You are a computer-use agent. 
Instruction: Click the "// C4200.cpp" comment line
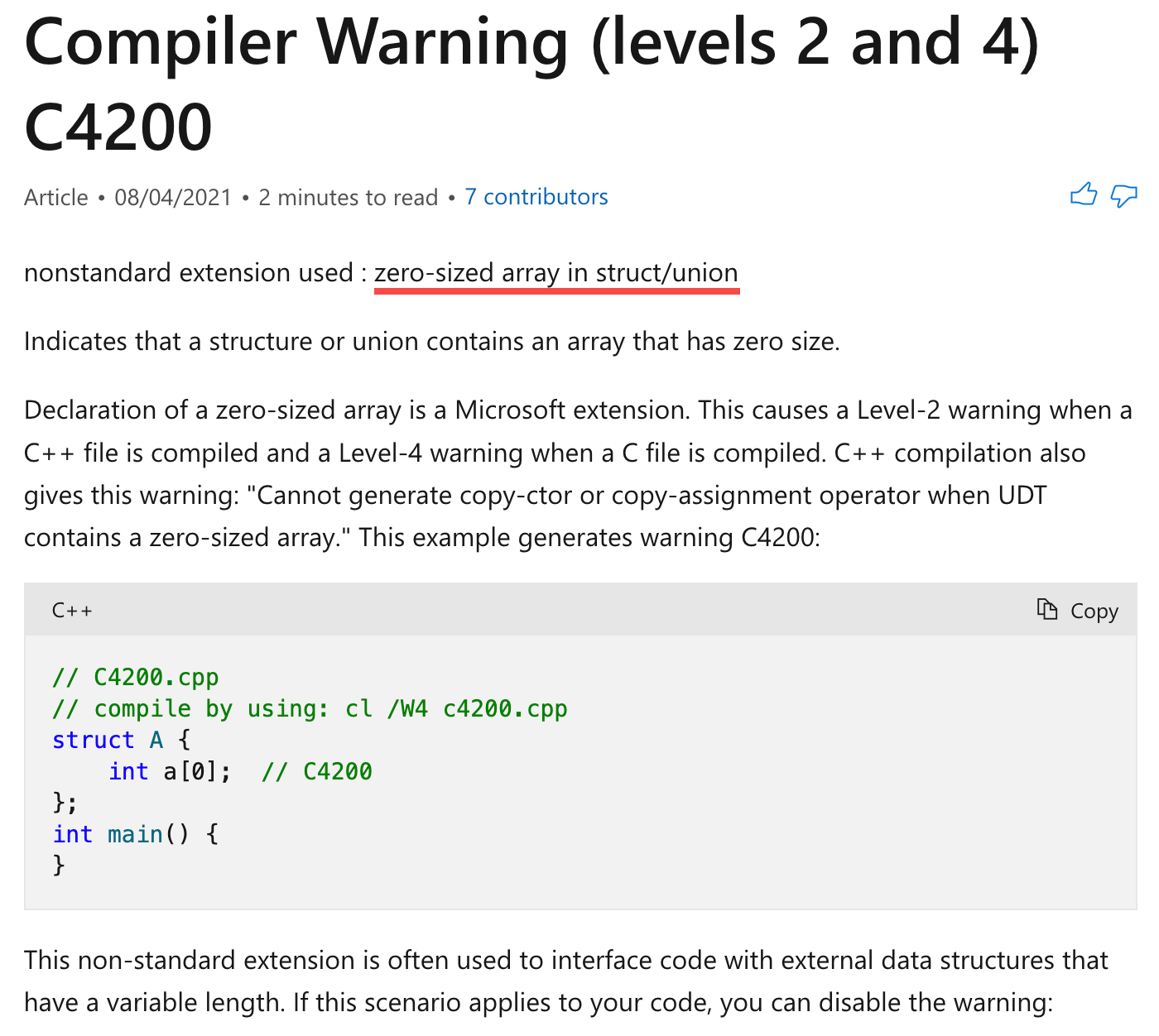[x=136, y=677]
